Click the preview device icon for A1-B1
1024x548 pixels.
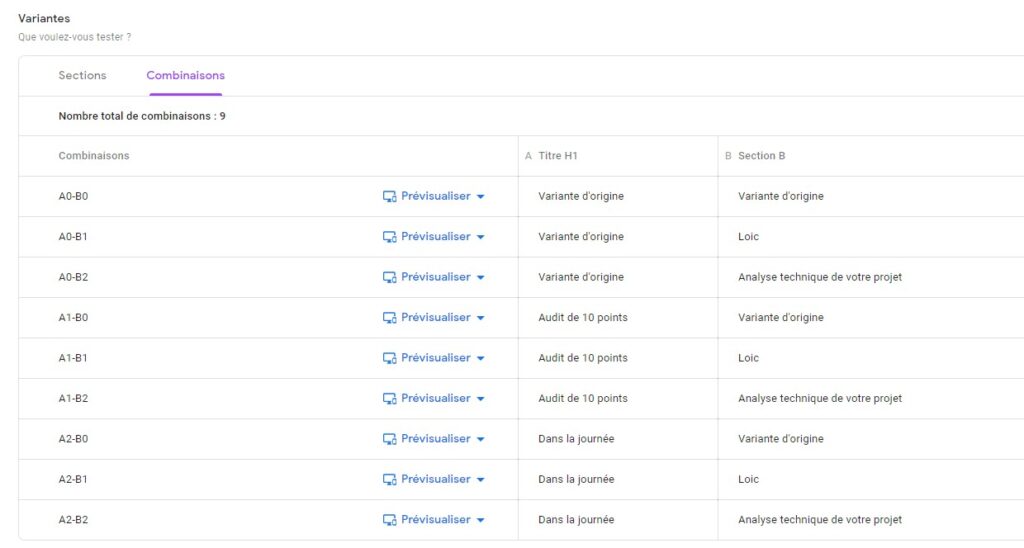coord(389,359)
